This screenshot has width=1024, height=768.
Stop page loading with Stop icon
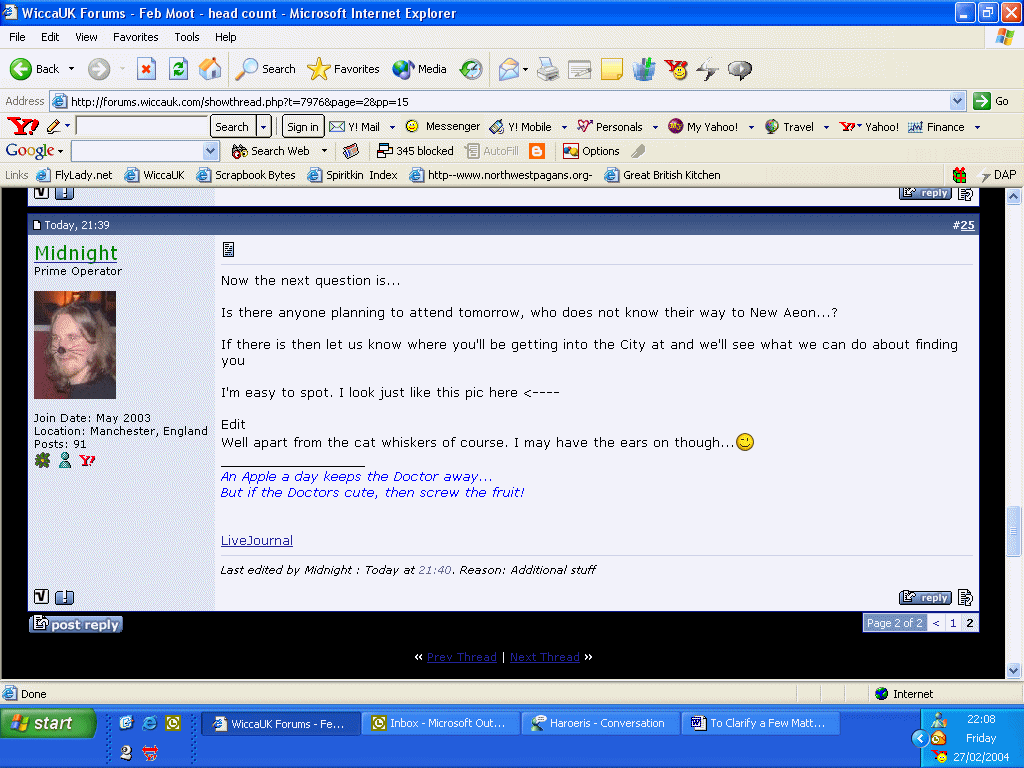tap(146, 69)
